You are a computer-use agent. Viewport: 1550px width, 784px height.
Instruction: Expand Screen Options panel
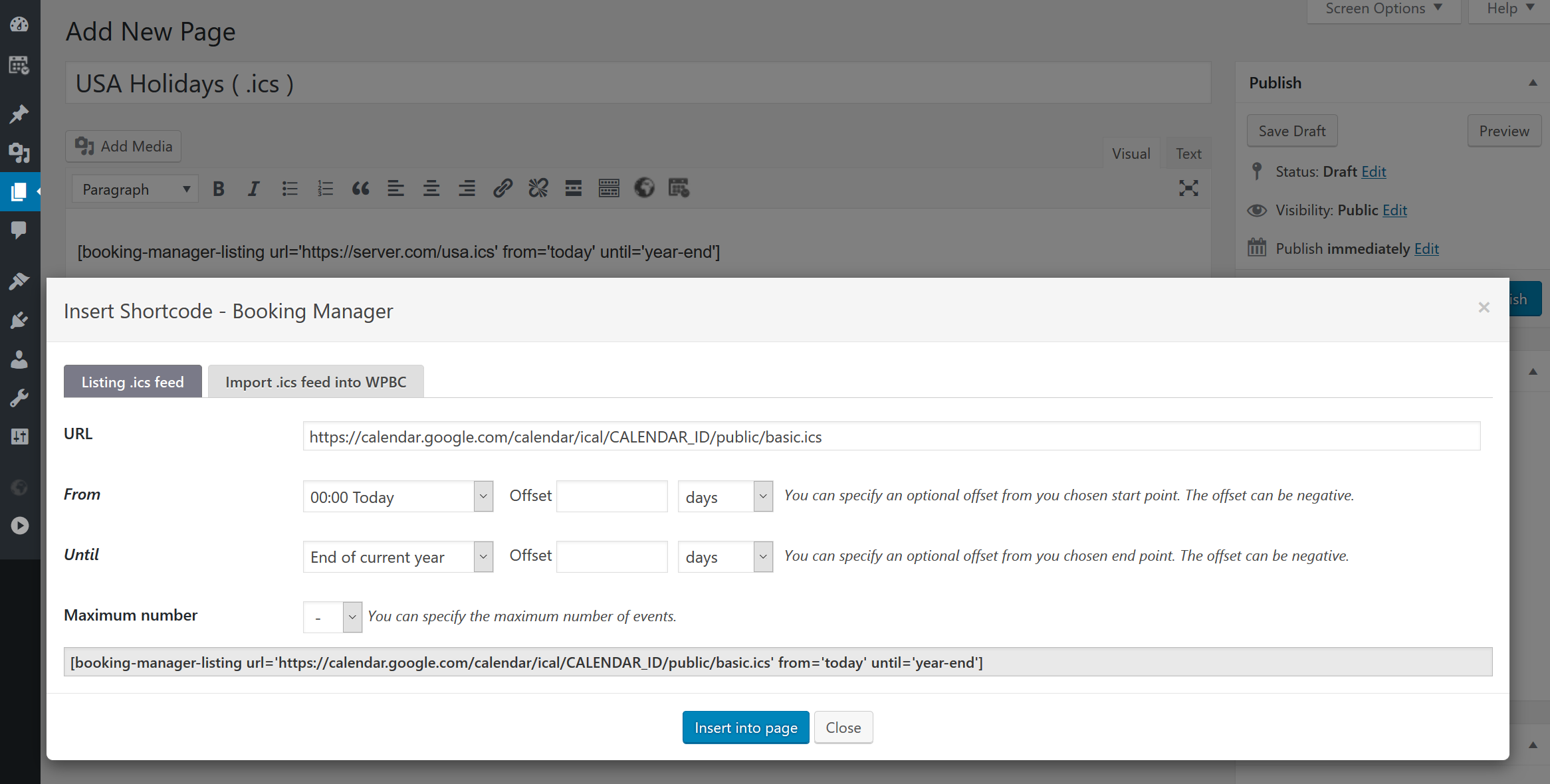click(1384, 9)
